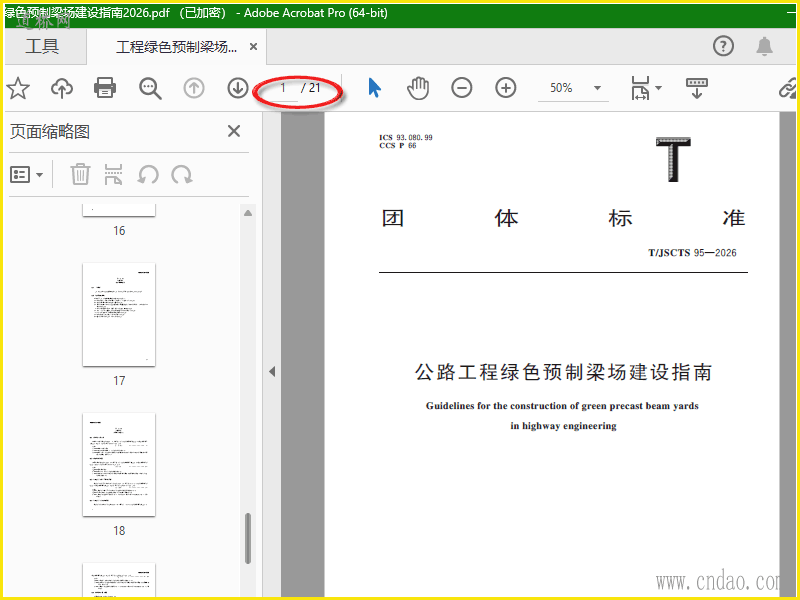Screen dimensions: 800x600
Task: Expand the page fit options arrow
Action: [x=659, y=88]
